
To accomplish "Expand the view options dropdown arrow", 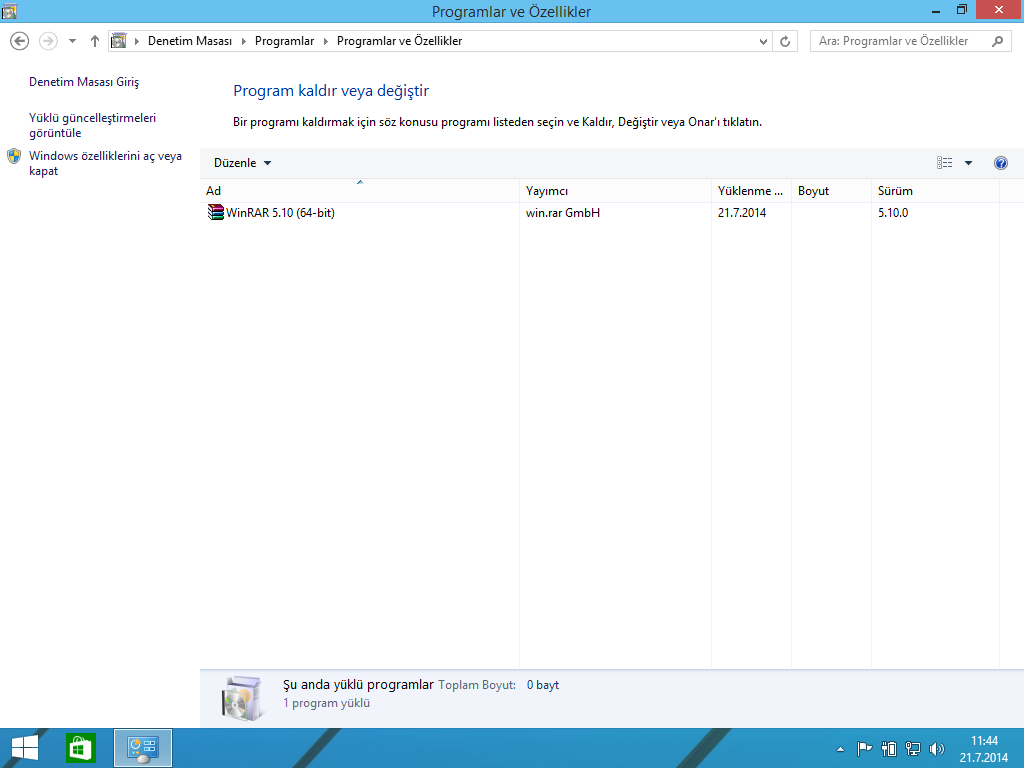I will click(968, 163).
